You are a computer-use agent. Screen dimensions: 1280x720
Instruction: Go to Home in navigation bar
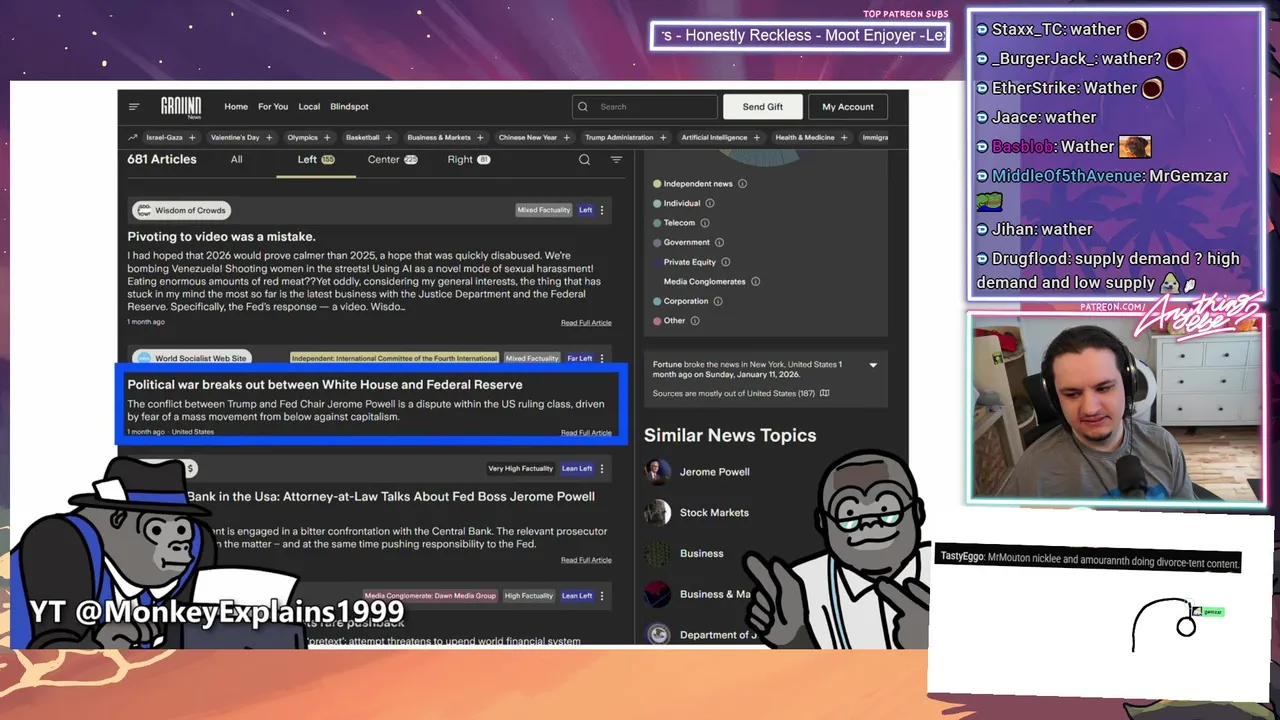[x=236, y=106]
